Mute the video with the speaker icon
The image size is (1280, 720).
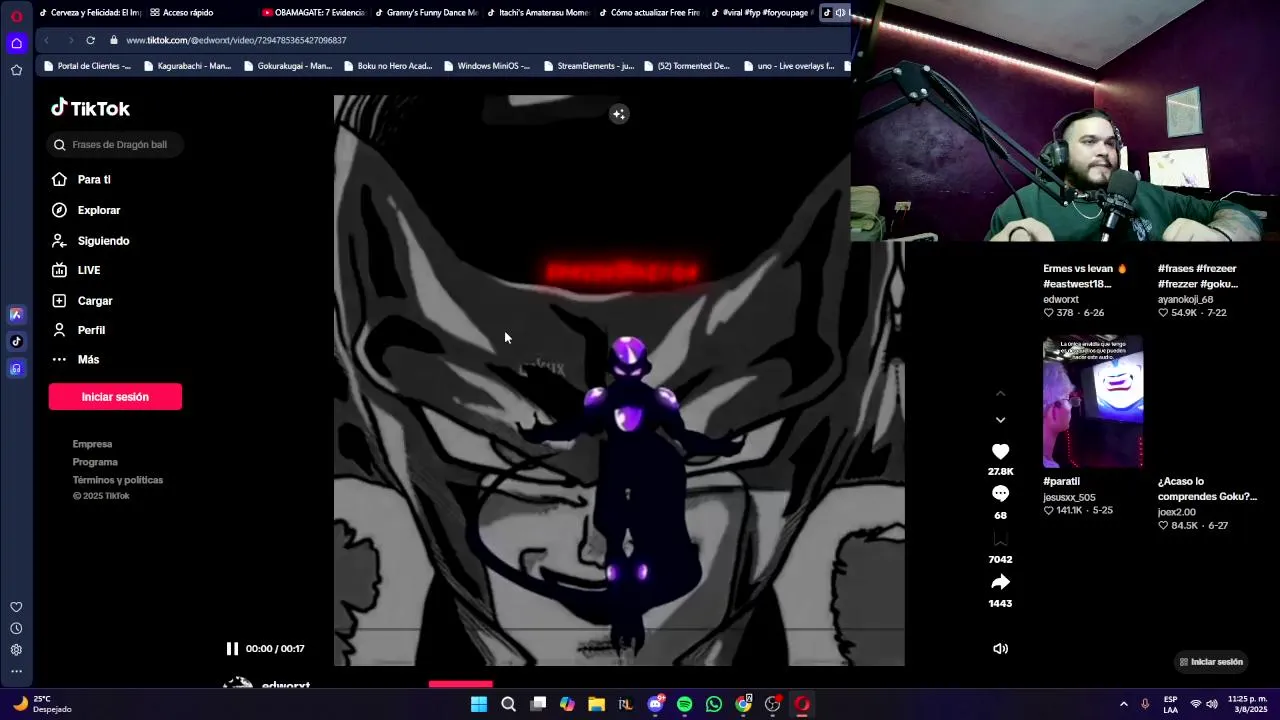point(1000,649)
